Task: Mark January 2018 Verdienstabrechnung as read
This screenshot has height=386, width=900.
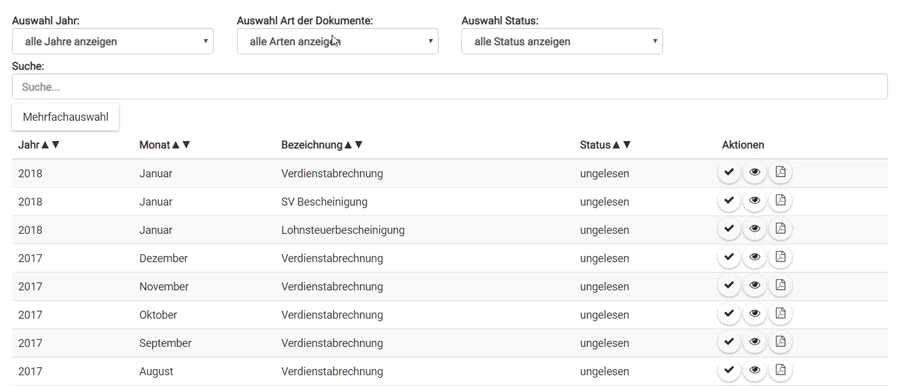Action: click(729, 172)
